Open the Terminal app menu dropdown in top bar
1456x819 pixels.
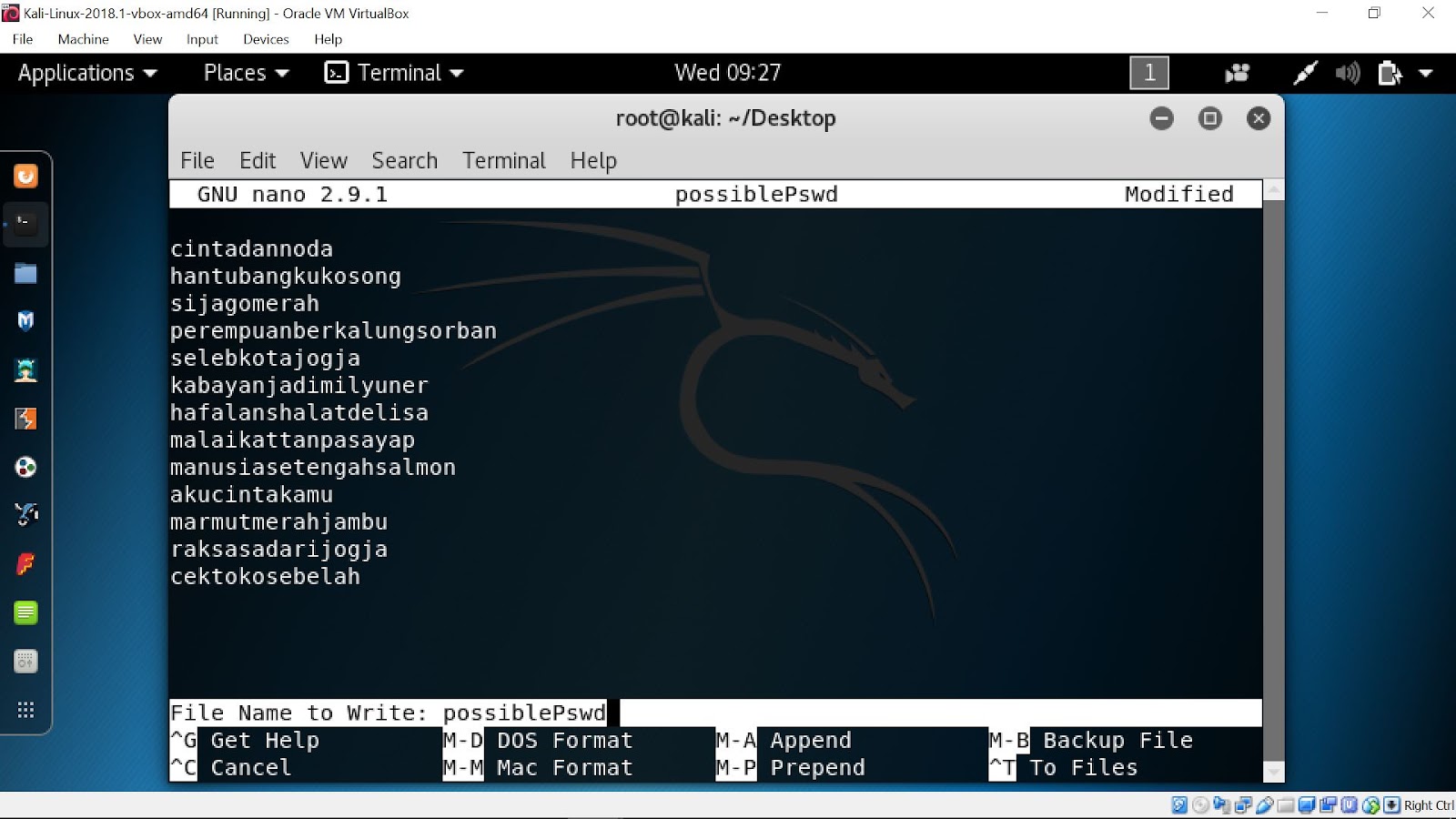click(x=394, y=73)
